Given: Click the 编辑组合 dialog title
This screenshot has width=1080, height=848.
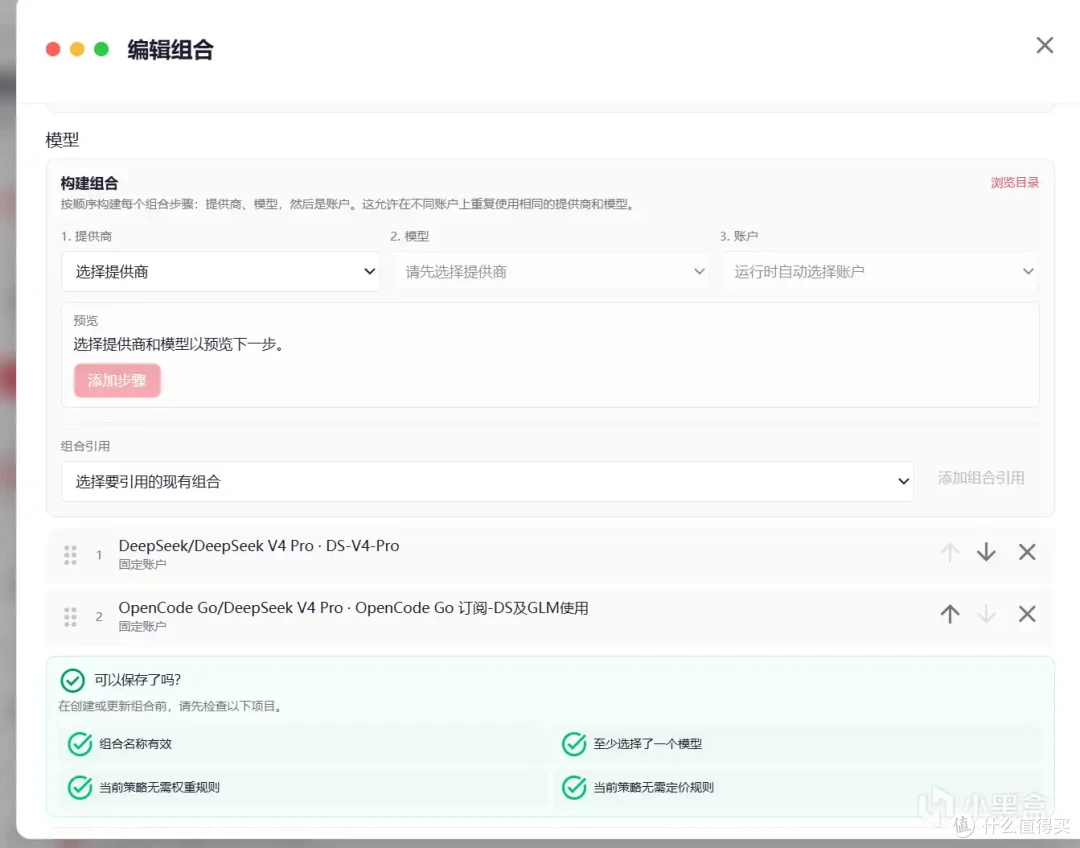Looking at the screenshot, I should [x=170, y=50].
